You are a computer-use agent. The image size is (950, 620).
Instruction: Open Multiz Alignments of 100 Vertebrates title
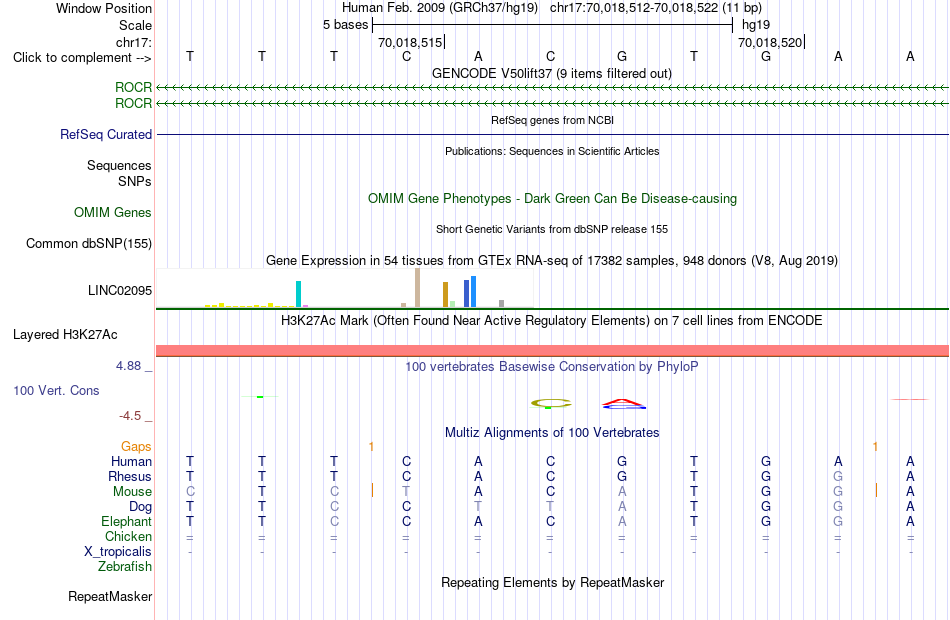(552, 433)
